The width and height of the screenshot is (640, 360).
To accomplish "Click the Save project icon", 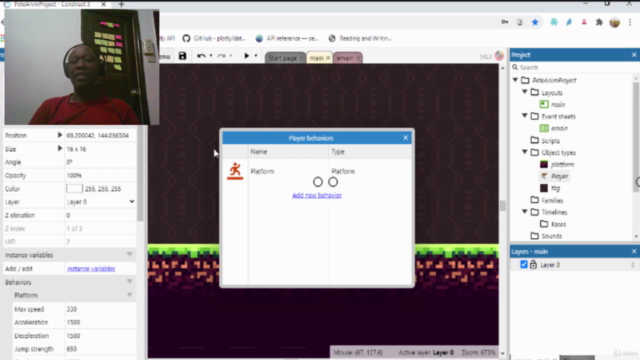I will coord(182,56).
